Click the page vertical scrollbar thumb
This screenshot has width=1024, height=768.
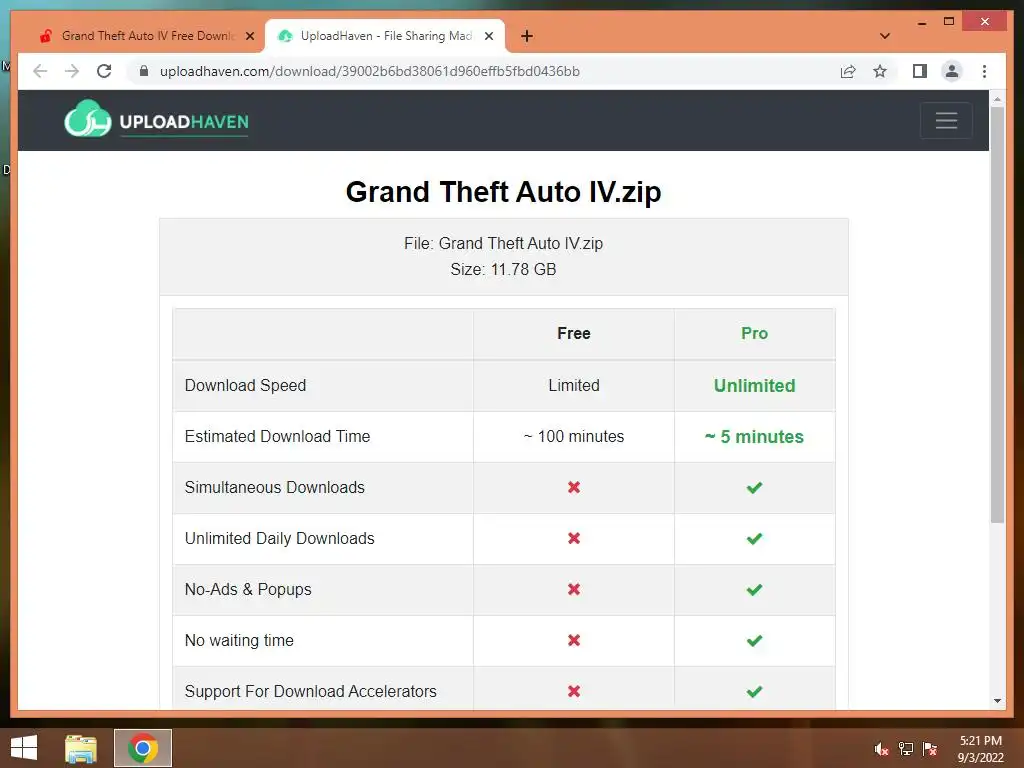[997, 314]
